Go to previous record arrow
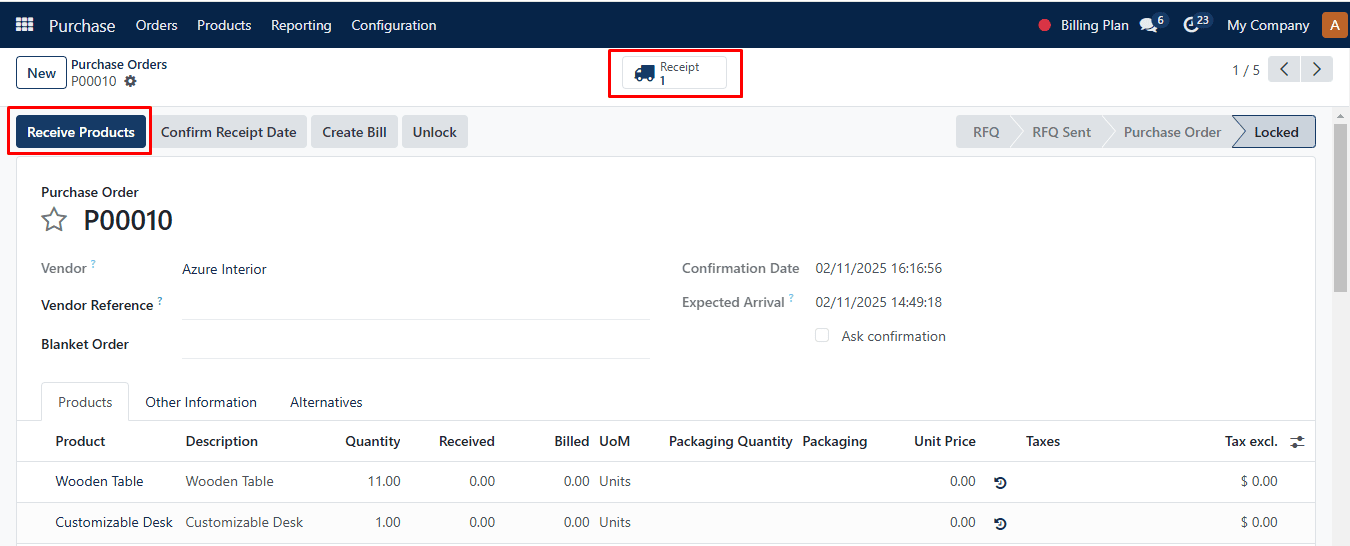The image size is (1350, 546). 1284,69
